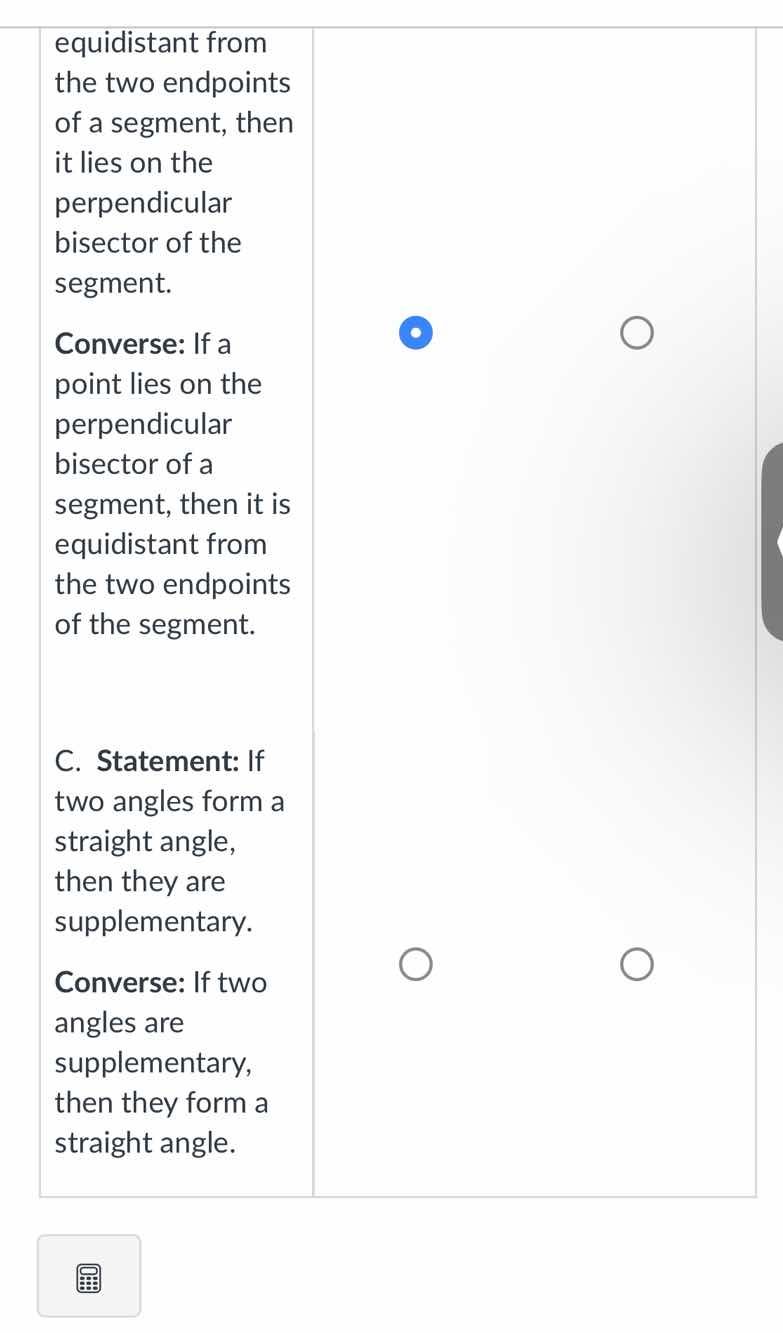Viewport: 783px width, 1333px height.
Task: Choose the right-column answer for the bisector statement
Action: tap(636, 332)
